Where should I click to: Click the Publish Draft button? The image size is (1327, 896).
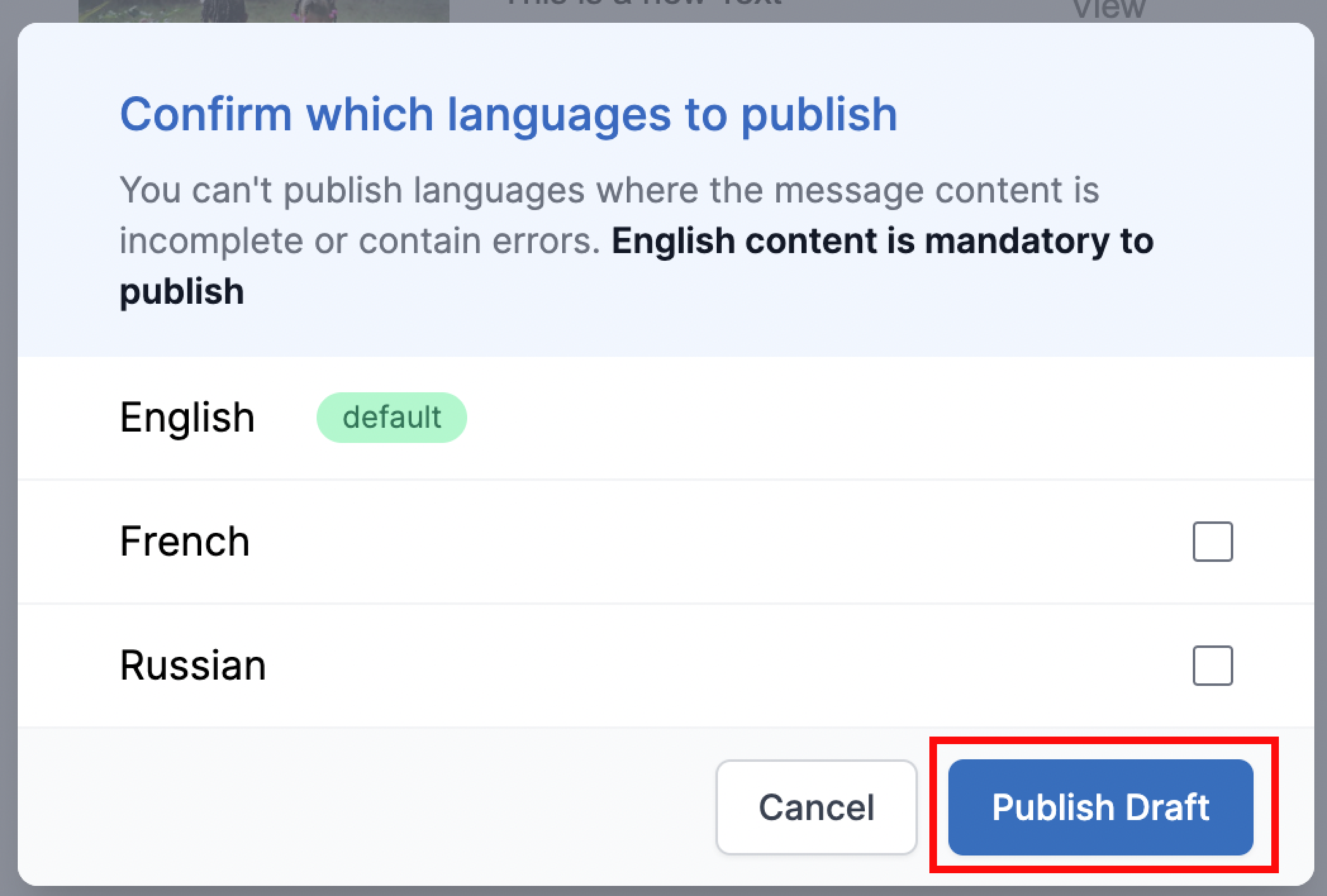(x=1100, y=807)
